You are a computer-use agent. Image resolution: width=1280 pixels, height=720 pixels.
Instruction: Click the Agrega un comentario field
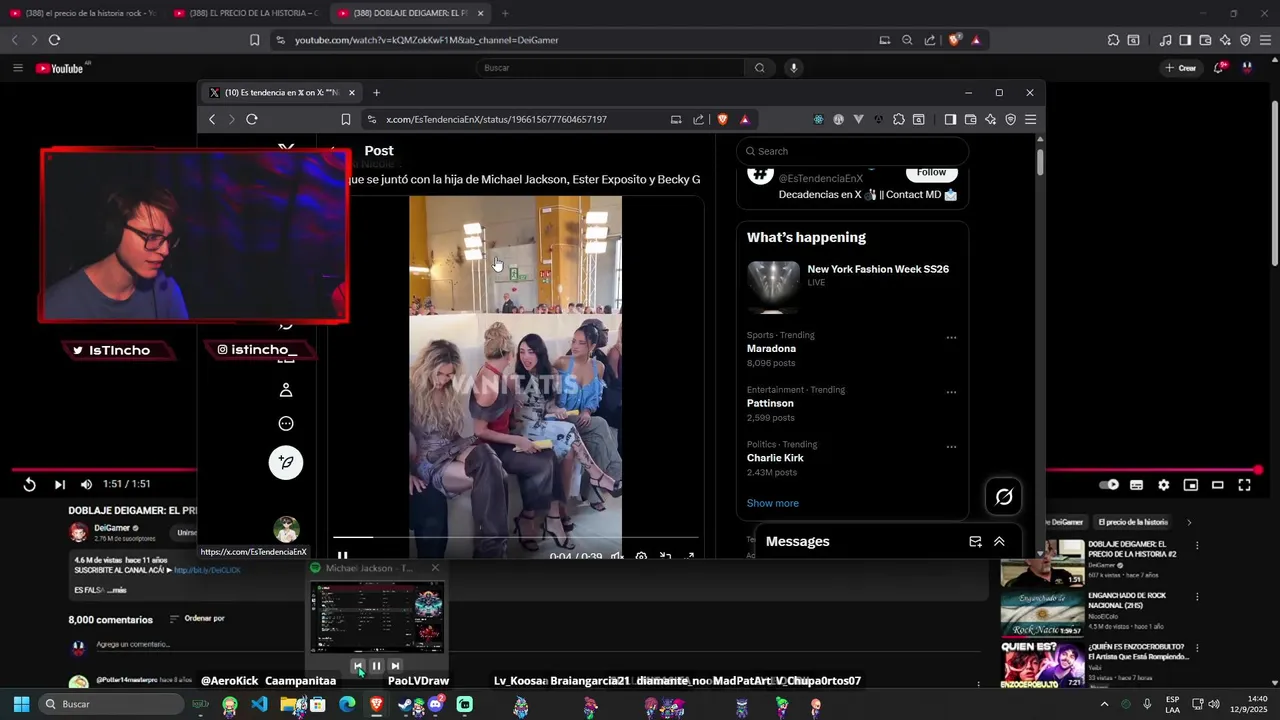coord(135,645)
